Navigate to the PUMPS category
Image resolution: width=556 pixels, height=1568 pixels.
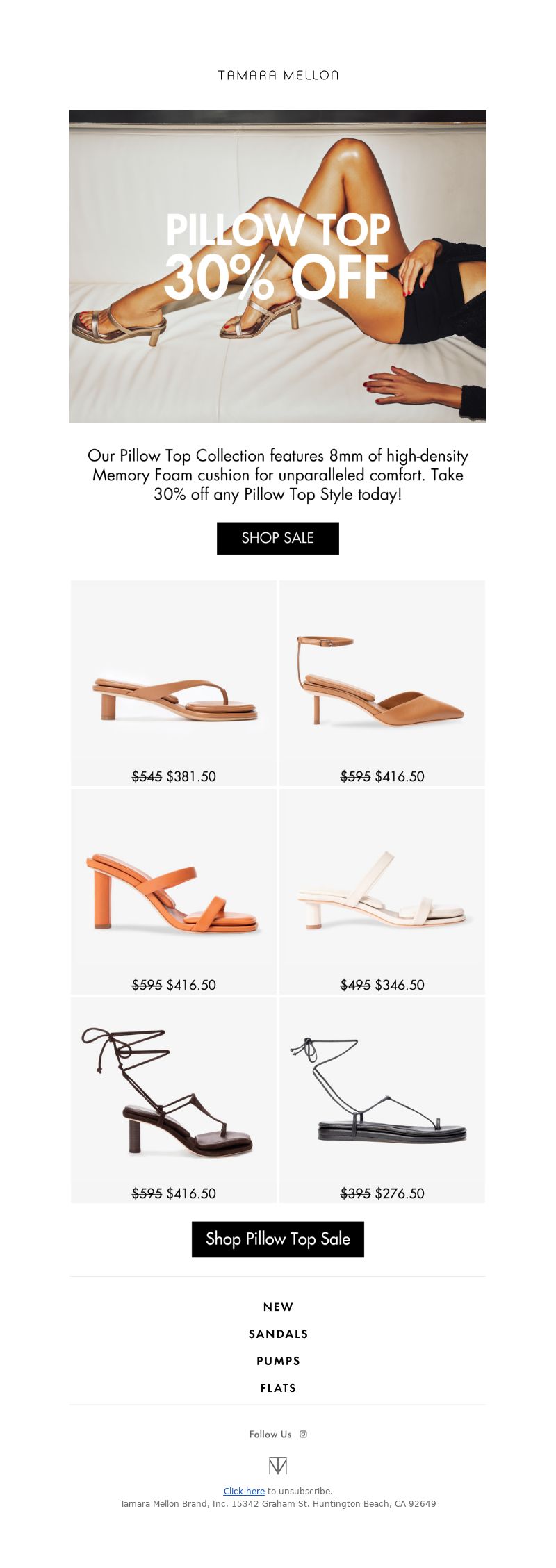point(278,1361)
